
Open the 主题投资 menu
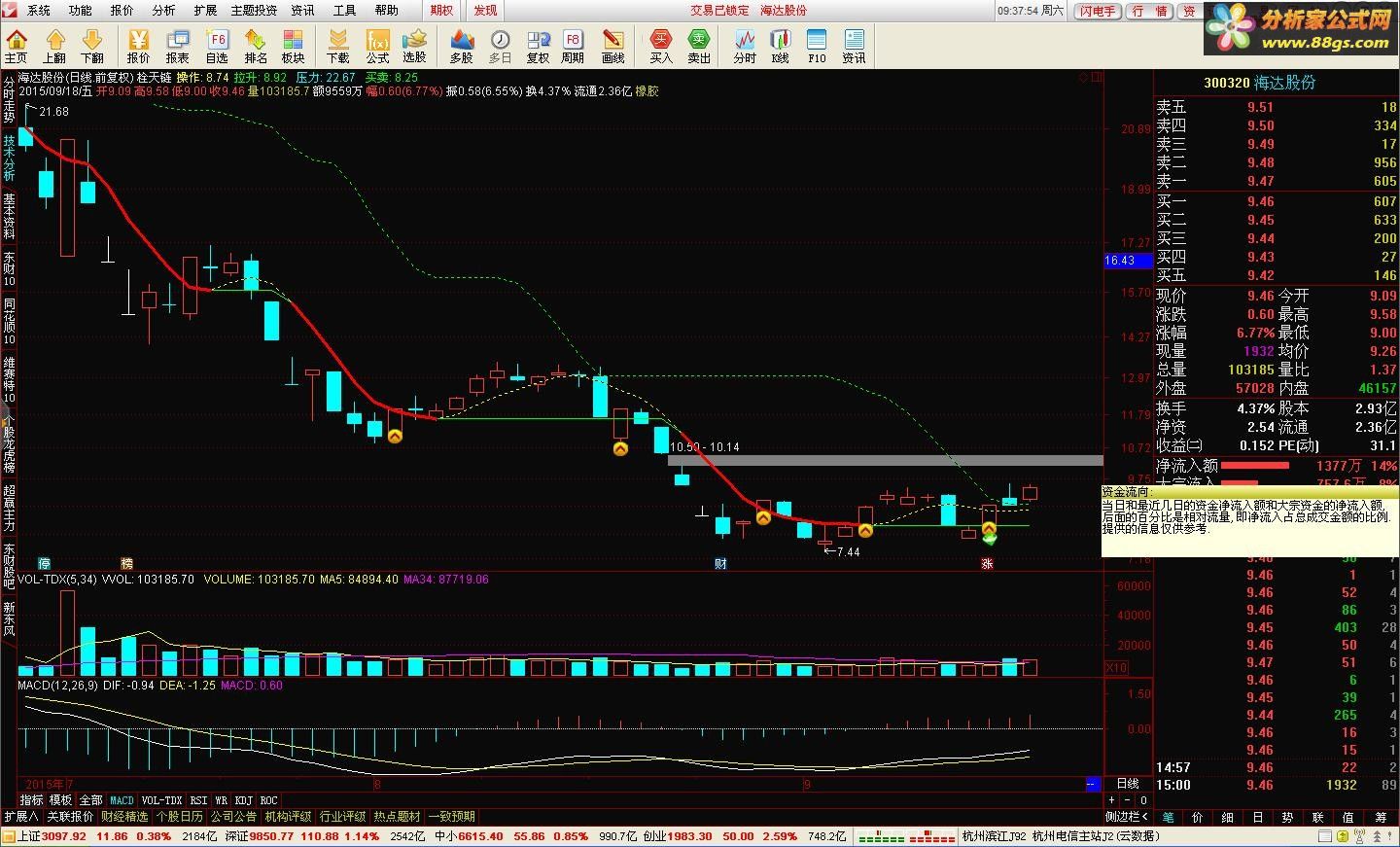[x=254, y=10]
